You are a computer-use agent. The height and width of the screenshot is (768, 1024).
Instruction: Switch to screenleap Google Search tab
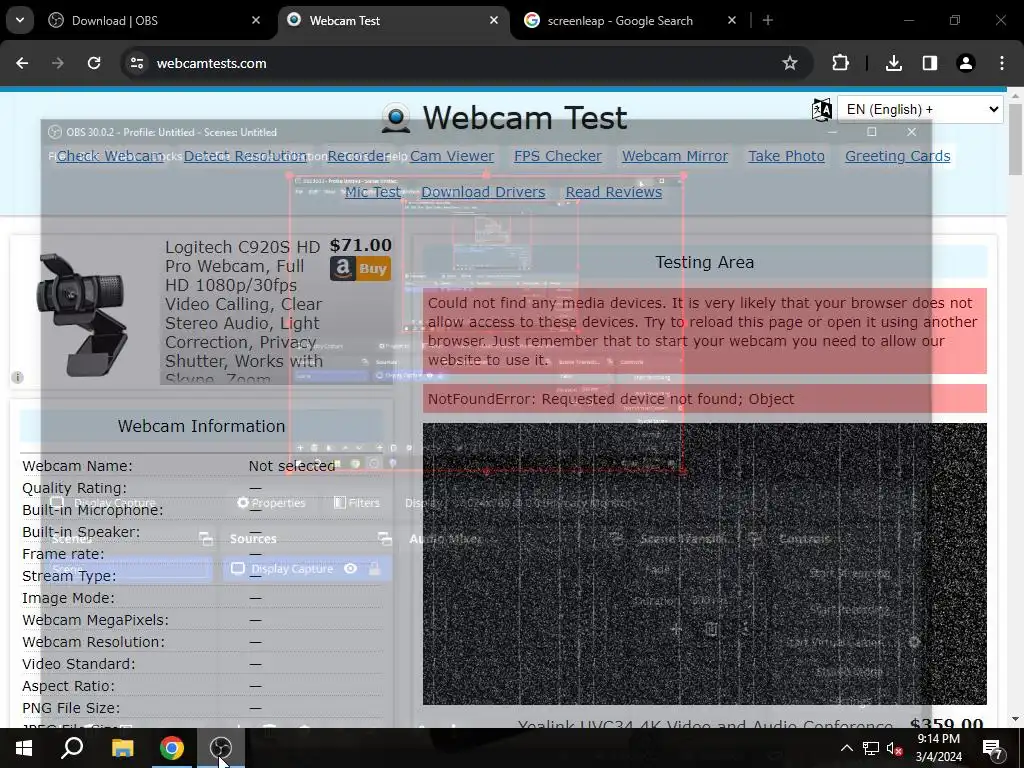point(631,21)
